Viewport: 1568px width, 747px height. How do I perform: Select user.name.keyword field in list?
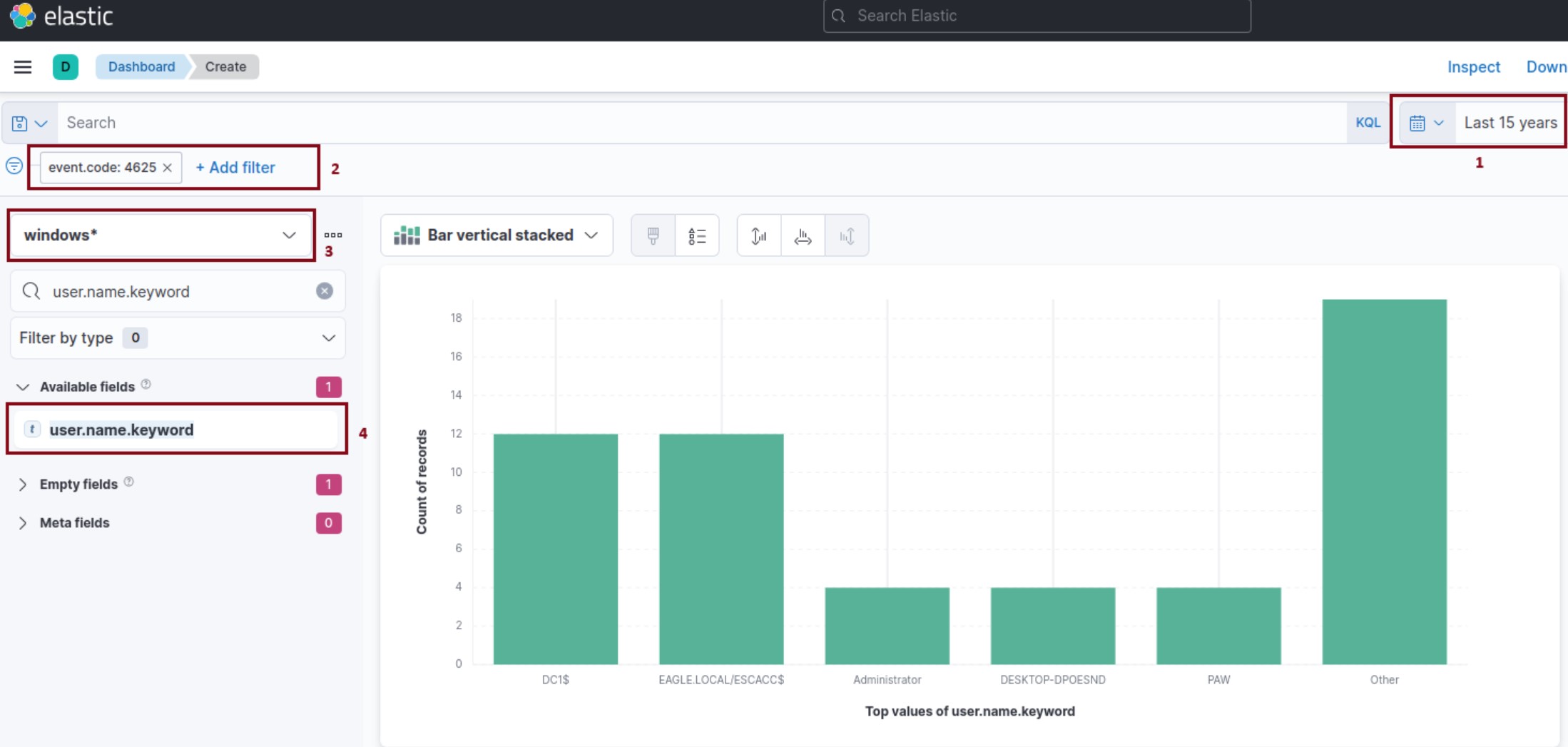point(176,430)
